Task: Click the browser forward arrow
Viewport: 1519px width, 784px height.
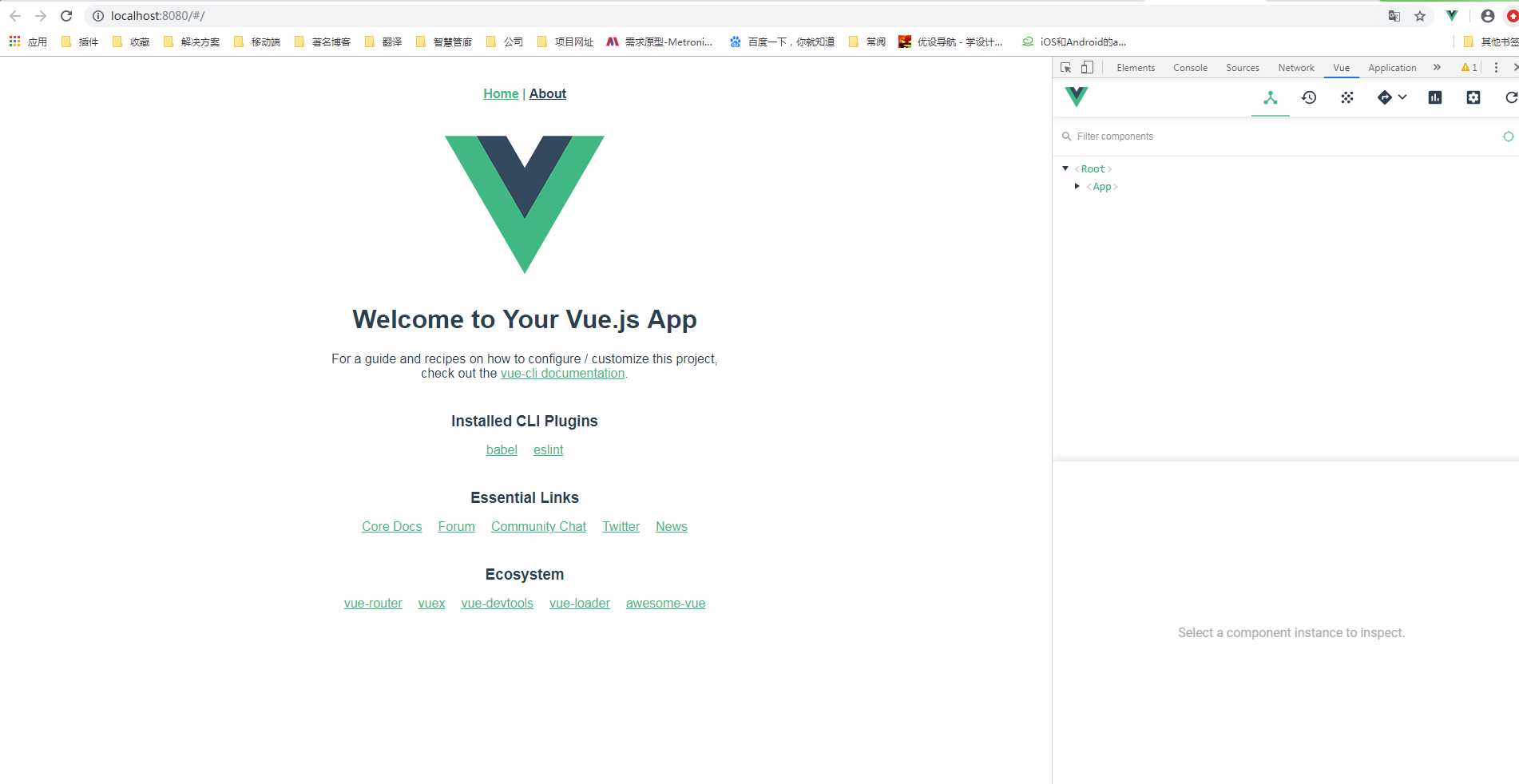Action: point(41,16)
